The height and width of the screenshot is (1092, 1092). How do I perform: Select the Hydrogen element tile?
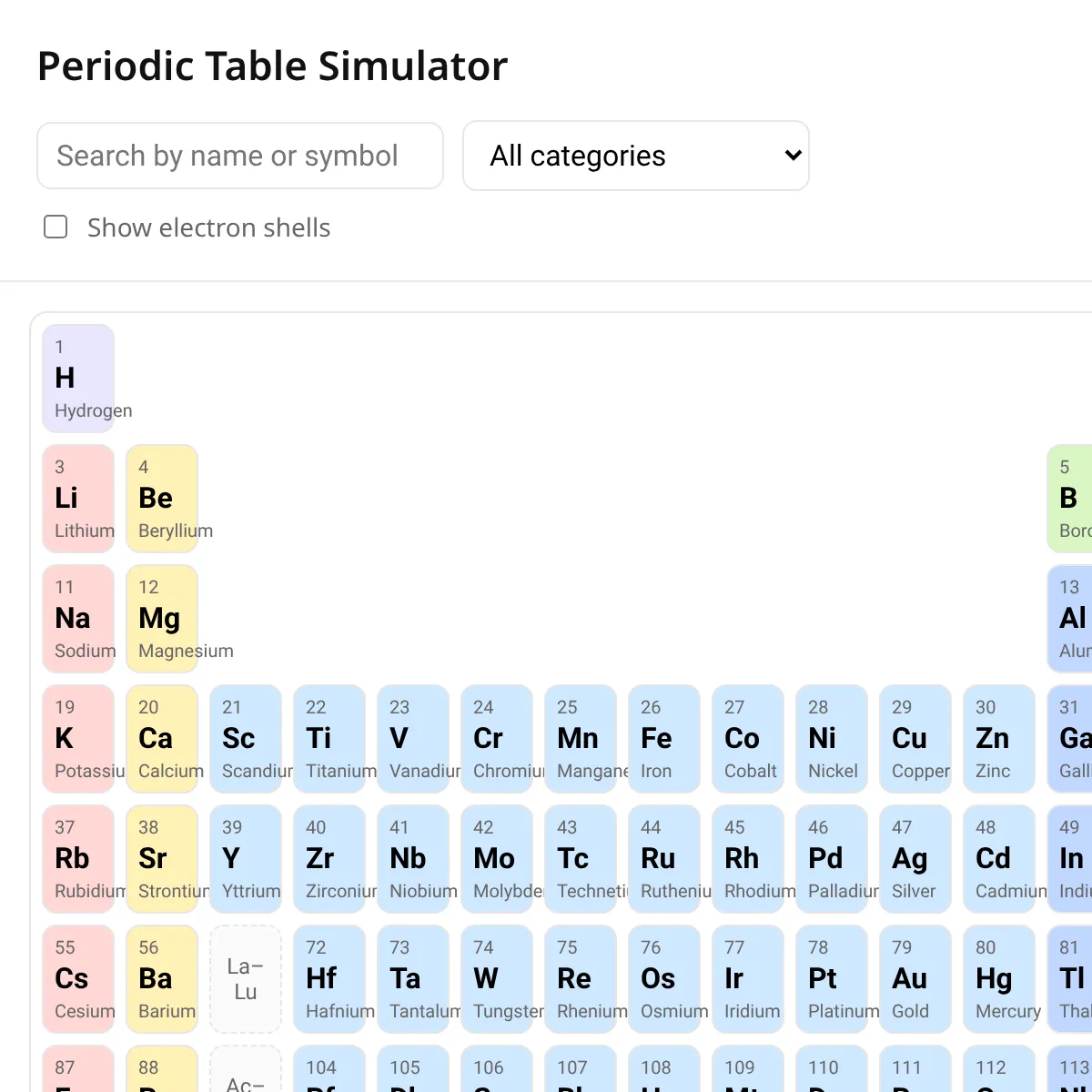(78, 379)
